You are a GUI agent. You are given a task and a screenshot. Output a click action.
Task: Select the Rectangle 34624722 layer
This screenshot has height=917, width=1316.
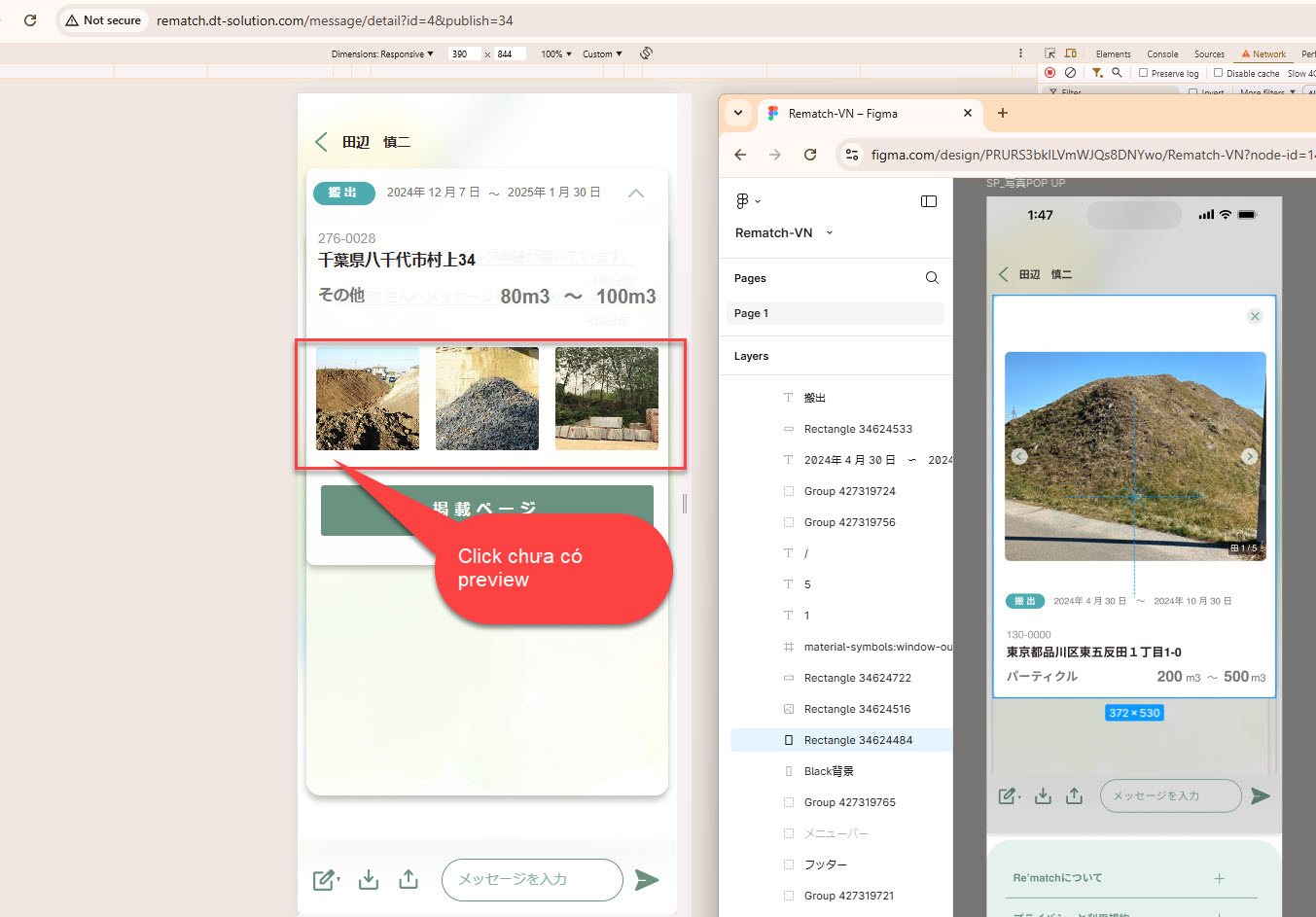click(x=857, y=678)
